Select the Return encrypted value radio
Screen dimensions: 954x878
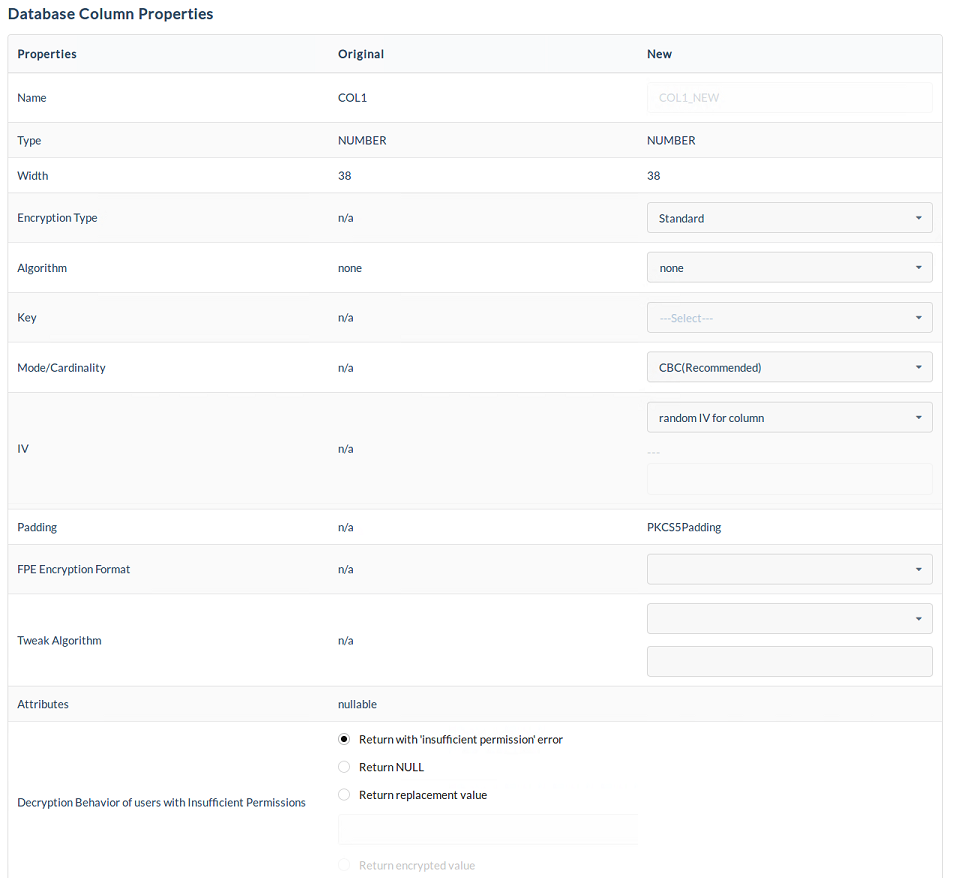345,866
